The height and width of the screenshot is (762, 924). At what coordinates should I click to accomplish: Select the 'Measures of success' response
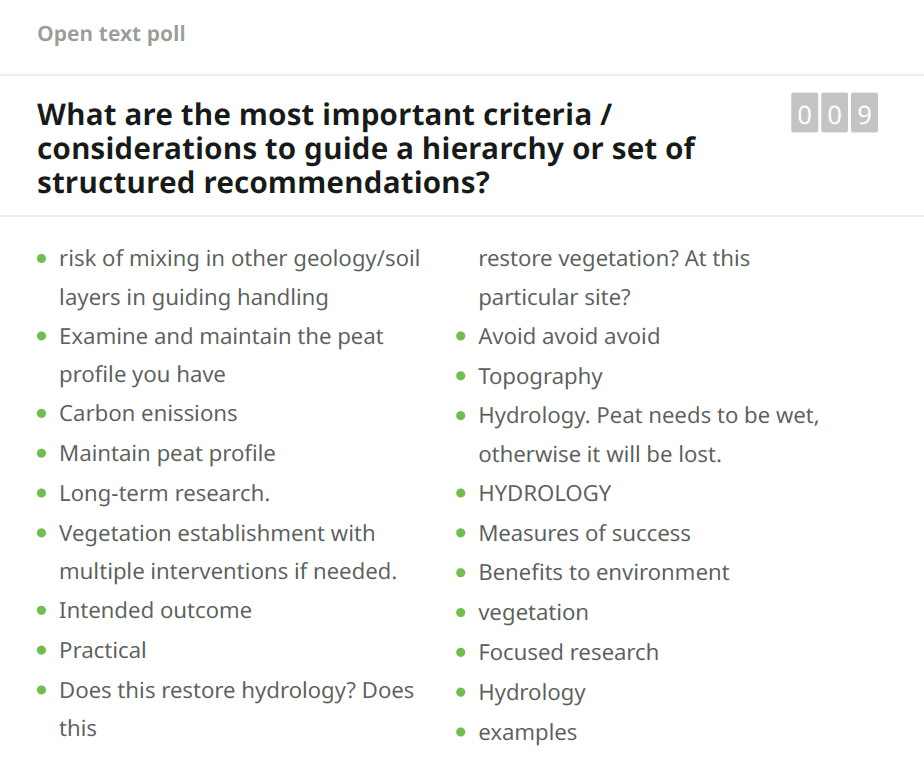584,533
